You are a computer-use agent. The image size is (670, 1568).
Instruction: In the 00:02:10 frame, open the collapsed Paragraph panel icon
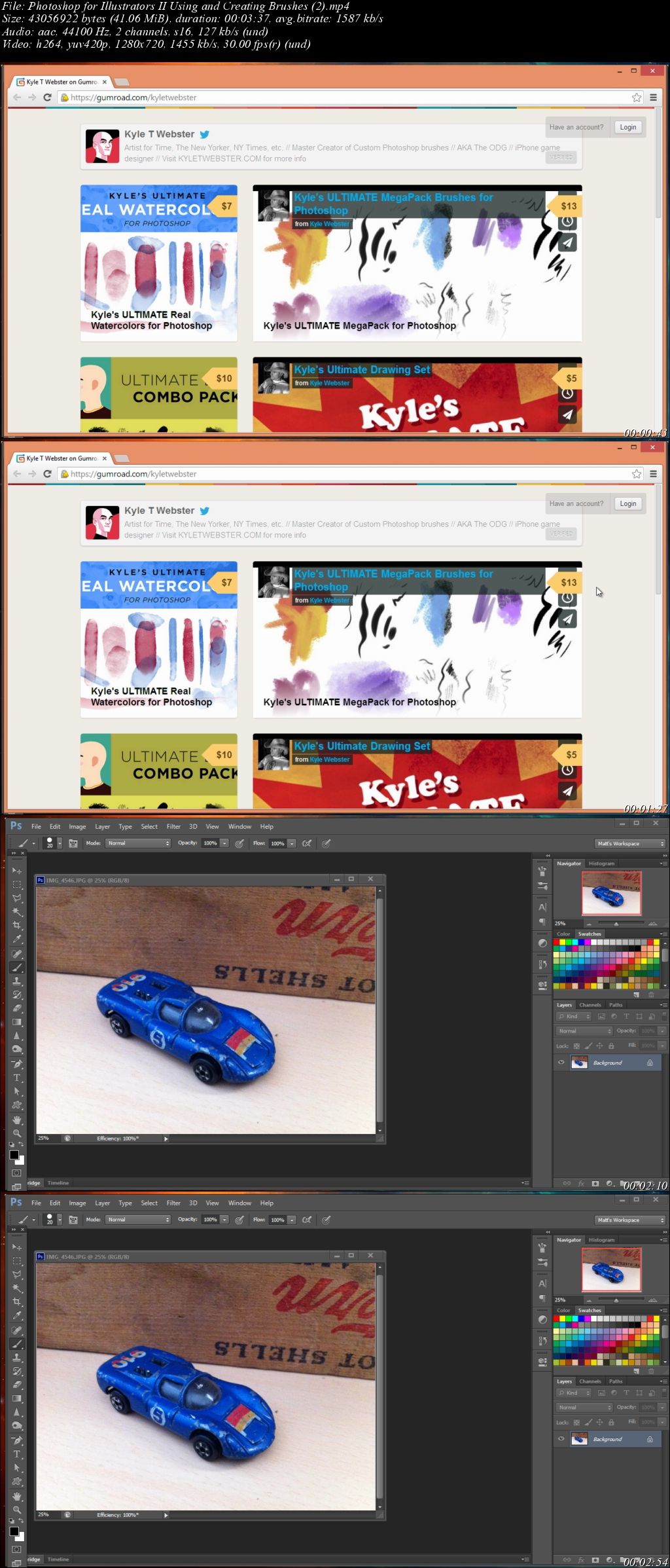[x=542, y=922]
